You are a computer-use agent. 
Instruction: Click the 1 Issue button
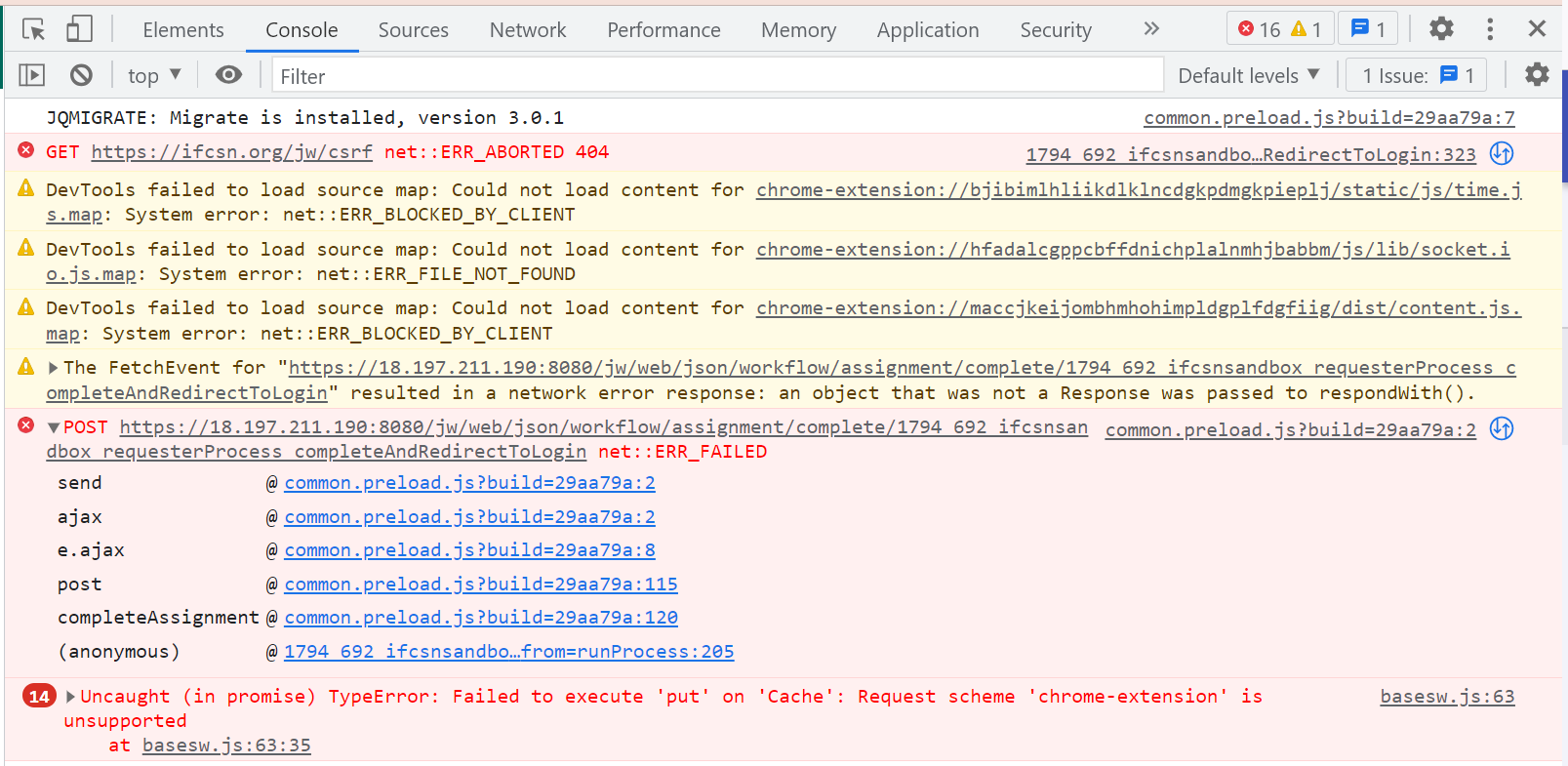[x=1418, y=75]
